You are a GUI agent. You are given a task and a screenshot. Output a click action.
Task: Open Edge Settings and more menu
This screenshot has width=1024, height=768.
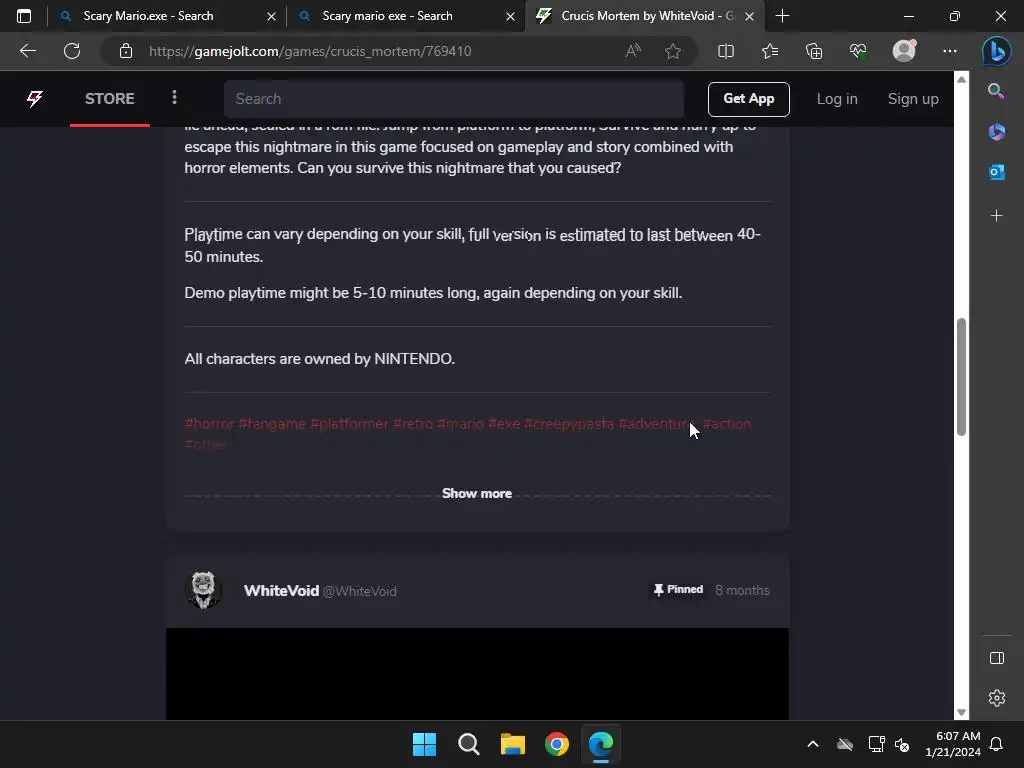tap(950, 51)
